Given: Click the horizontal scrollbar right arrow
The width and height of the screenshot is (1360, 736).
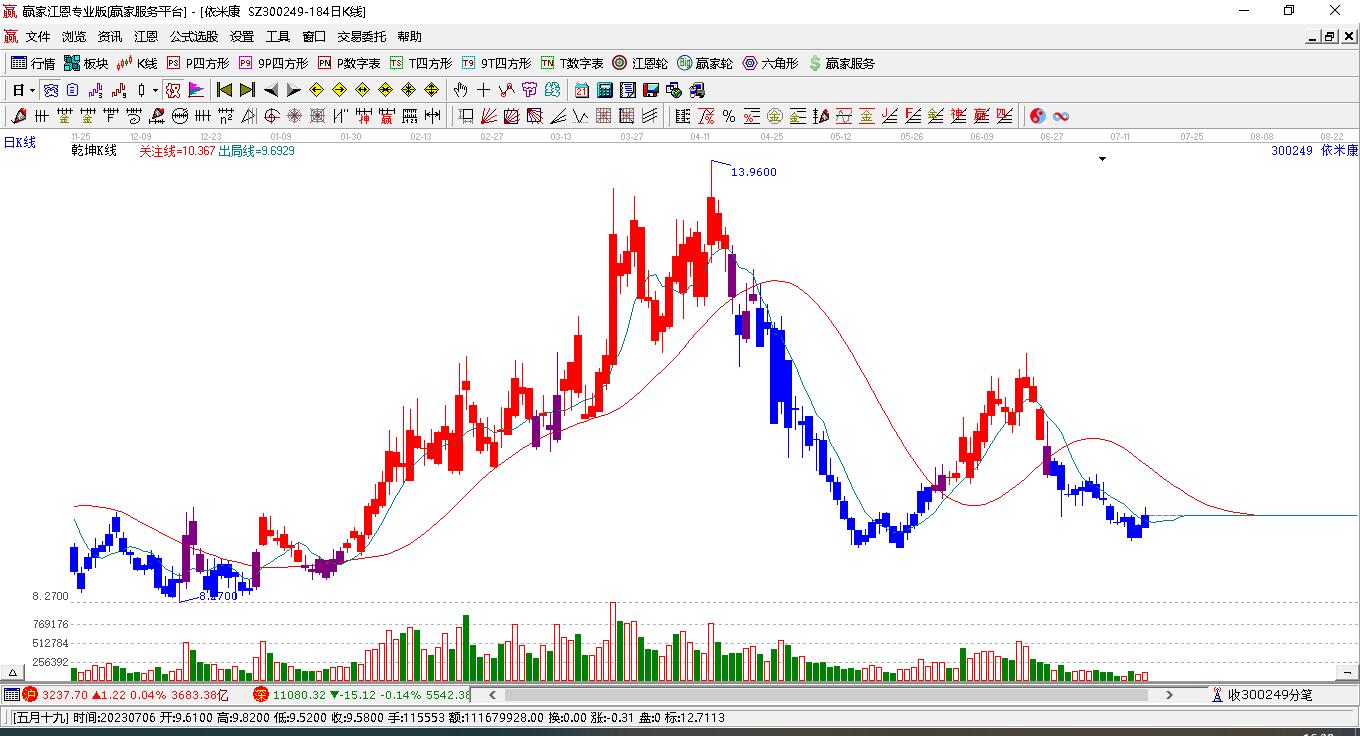Looking at the screenshot, I should pyautogui.click(x=1170, y=695).
